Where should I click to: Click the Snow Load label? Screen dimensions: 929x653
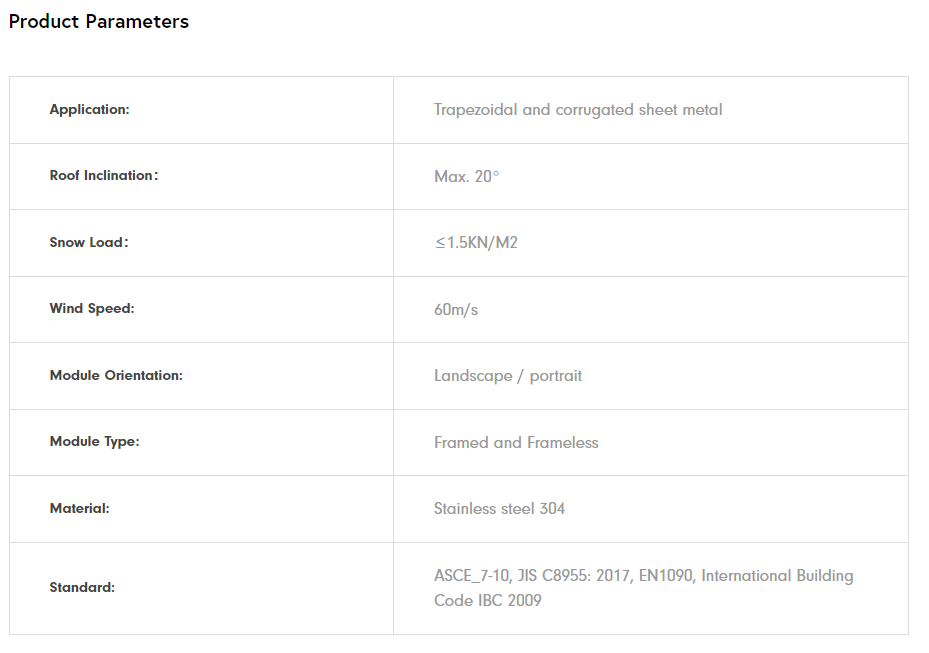pos(88,242)
